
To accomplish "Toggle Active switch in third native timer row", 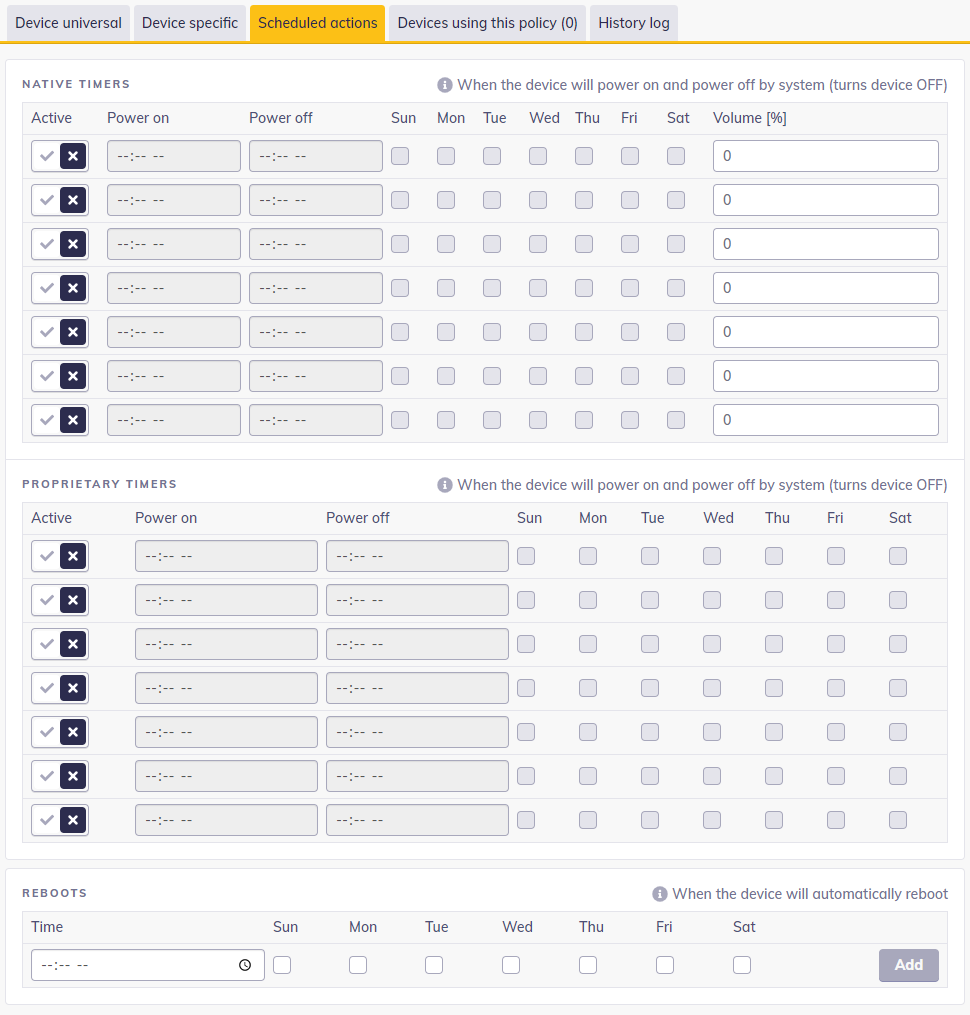I will coord(60,244).
